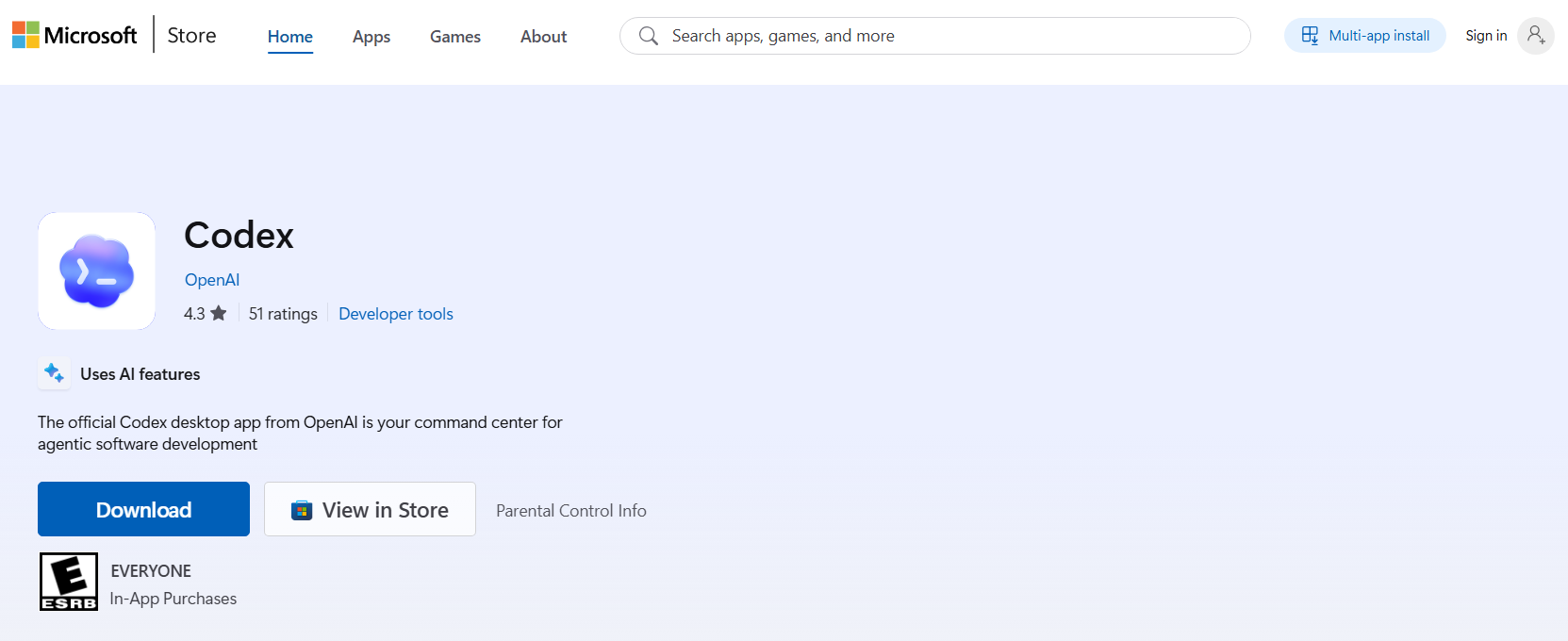Image resolution: width=1568 pixels, height=641 pixels.
Task: Click the Uses AI features label
Action: (140, 374)
